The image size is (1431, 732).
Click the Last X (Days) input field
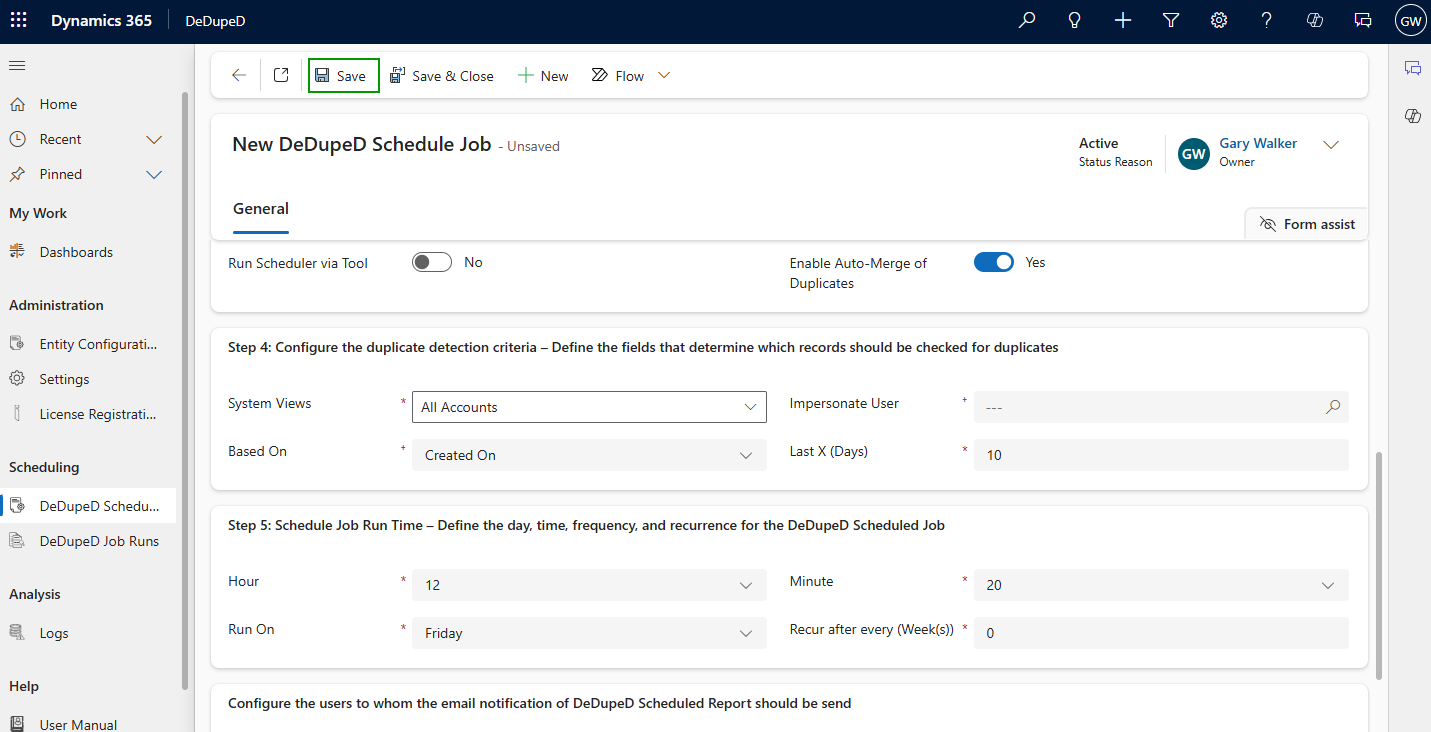1160,455
